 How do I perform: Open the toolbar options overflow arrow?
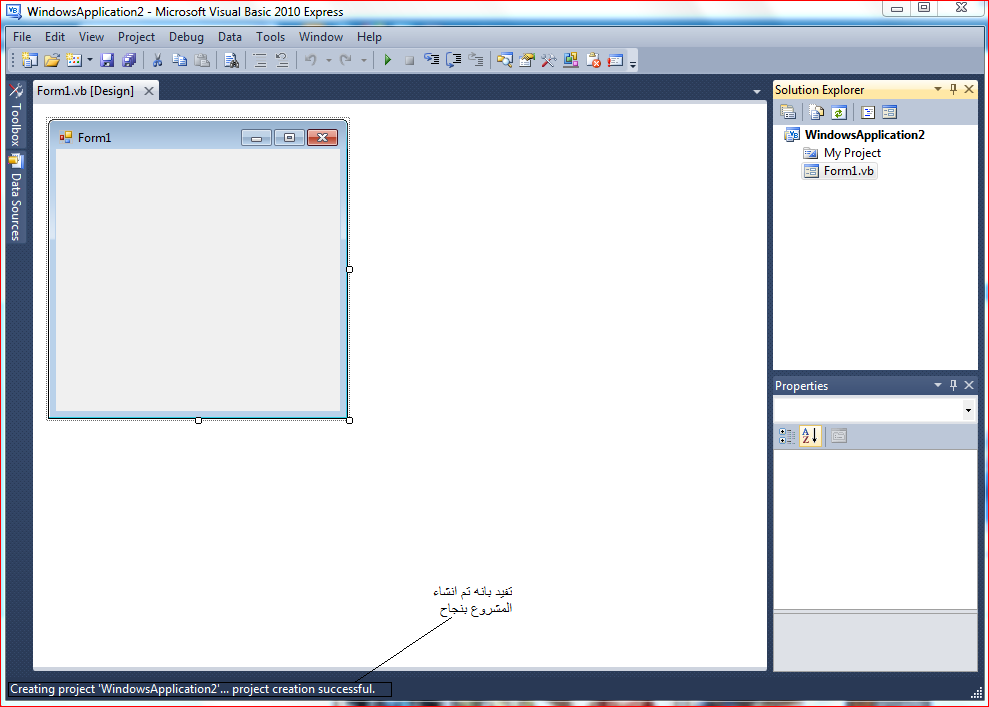point(633,62)
